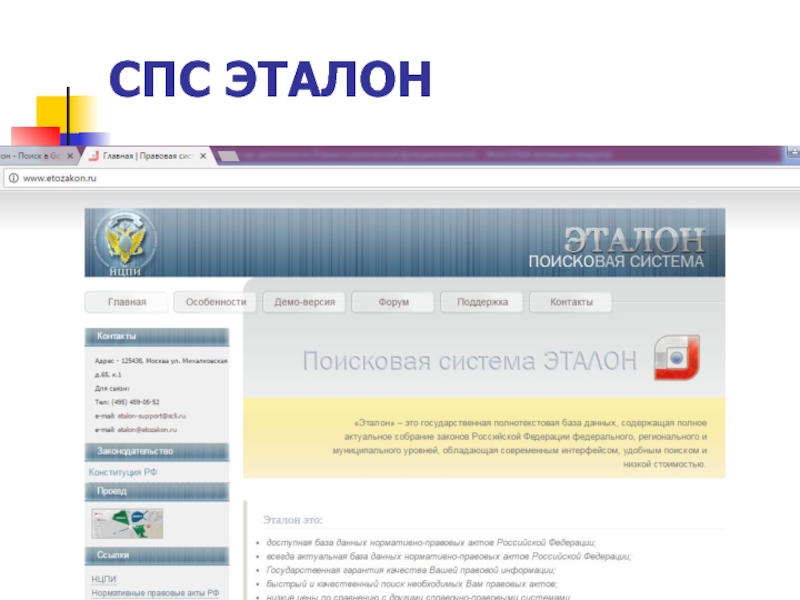This screenshot has width=800, height=600.
Task: Click the Ссылки sidebar header
Action: pyautogui.click(x=157, y=555)
